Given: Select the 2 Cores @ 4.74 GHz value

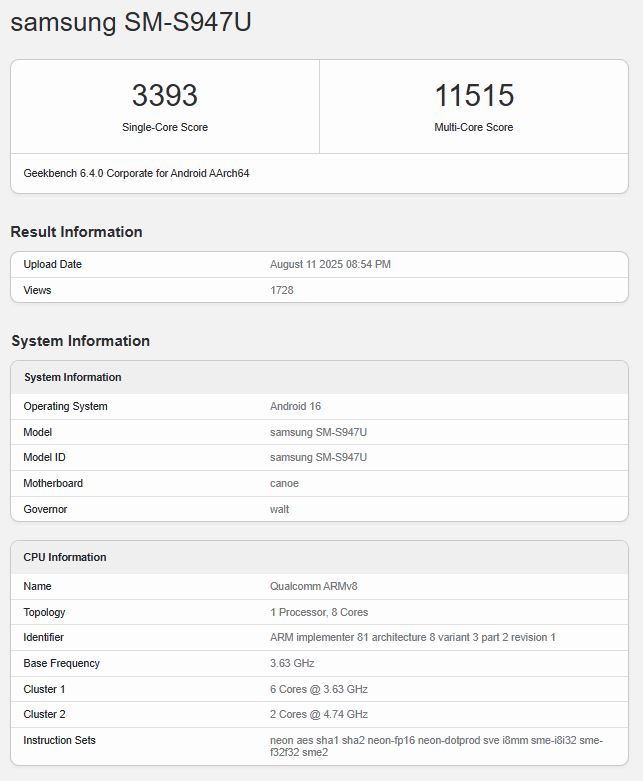Looking at the screenshot, I should pos(319,714).
